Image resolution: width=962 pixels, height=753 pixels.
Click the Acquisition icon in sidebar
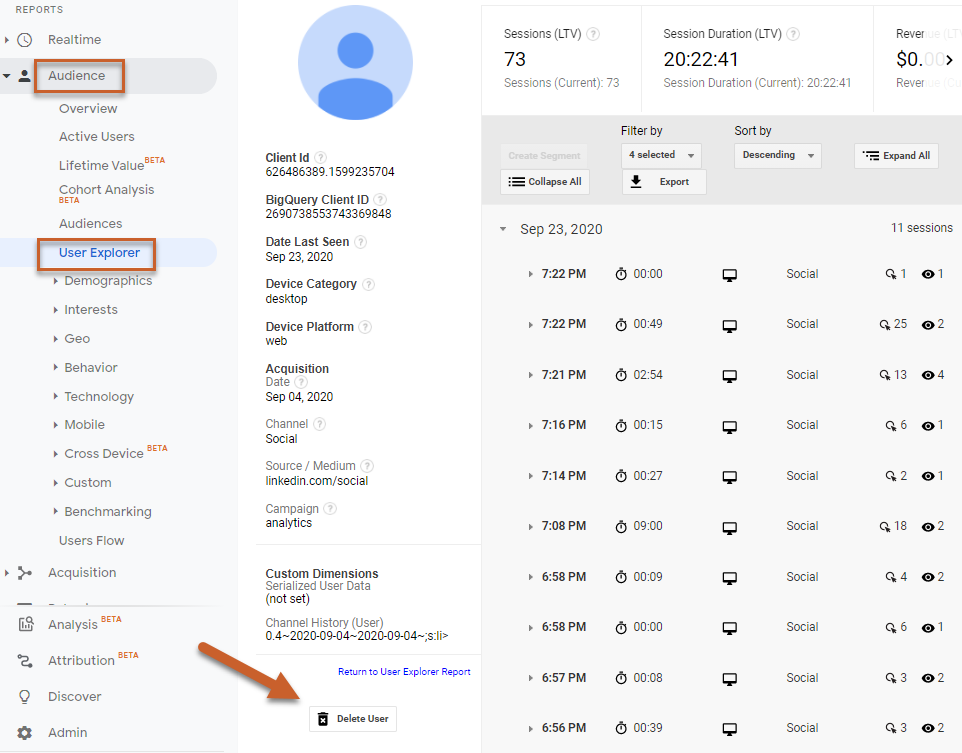[x=25, y=573]
